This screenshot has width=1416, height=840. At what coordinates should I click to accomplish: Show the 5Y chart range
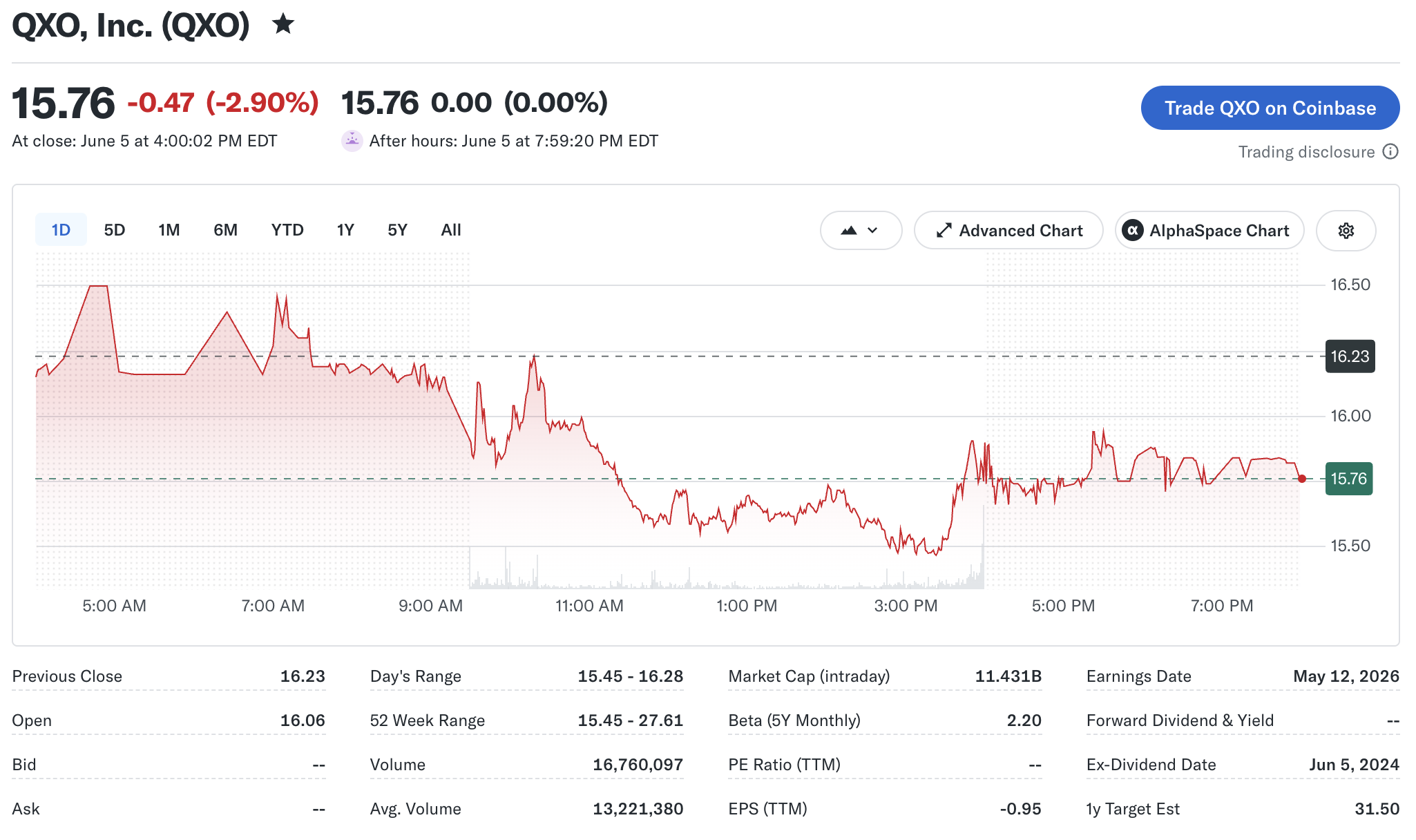(397, 230)
